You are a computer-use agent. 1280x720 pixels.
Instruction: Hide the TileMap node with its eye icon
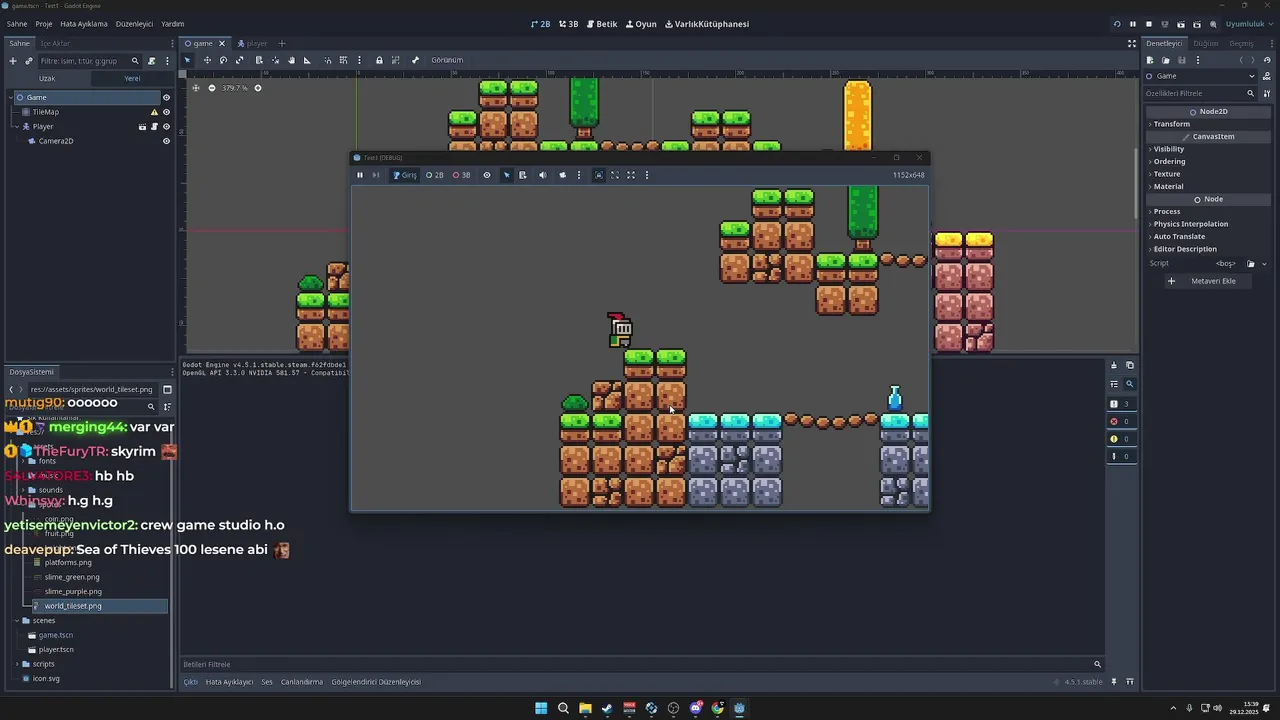(x=166, y=112)
